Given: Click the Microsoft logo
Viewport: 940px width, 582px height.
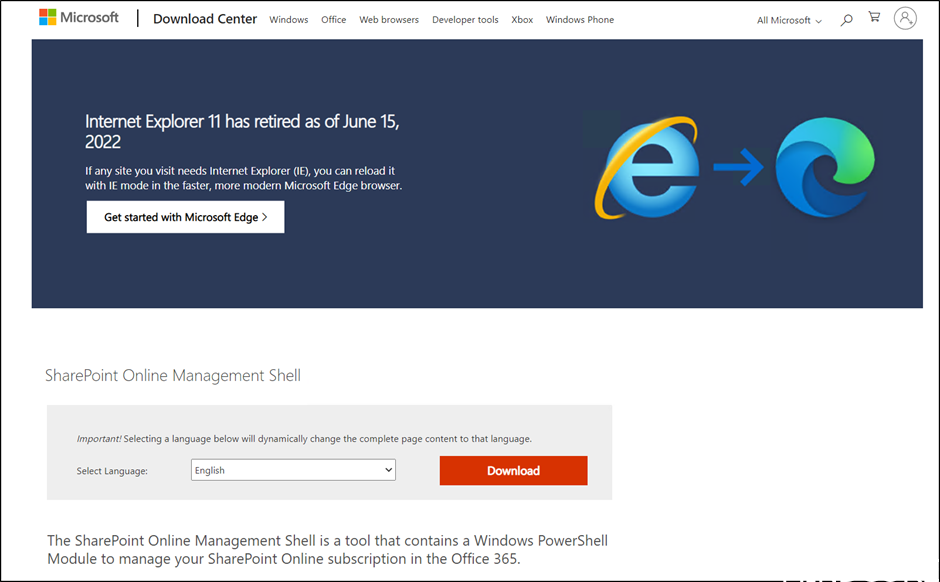Looking at the screenshot, I should click(x=79, y=17).
